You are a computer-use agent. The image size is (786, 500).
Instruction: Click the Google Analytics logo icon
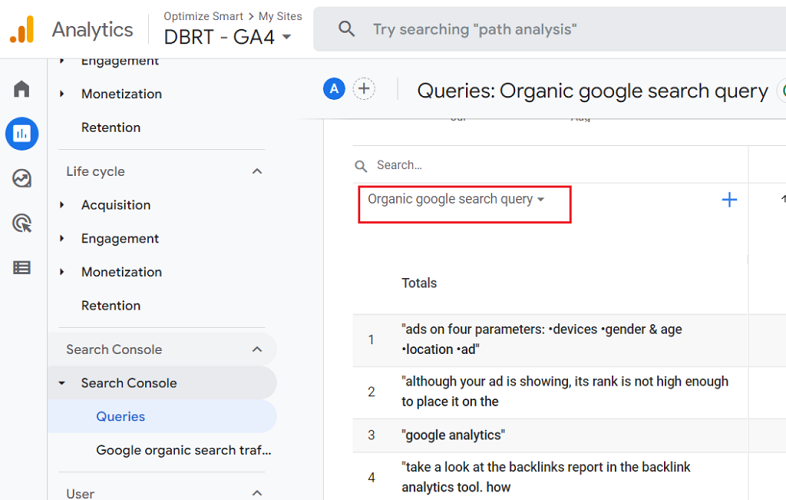pos(22,30)
